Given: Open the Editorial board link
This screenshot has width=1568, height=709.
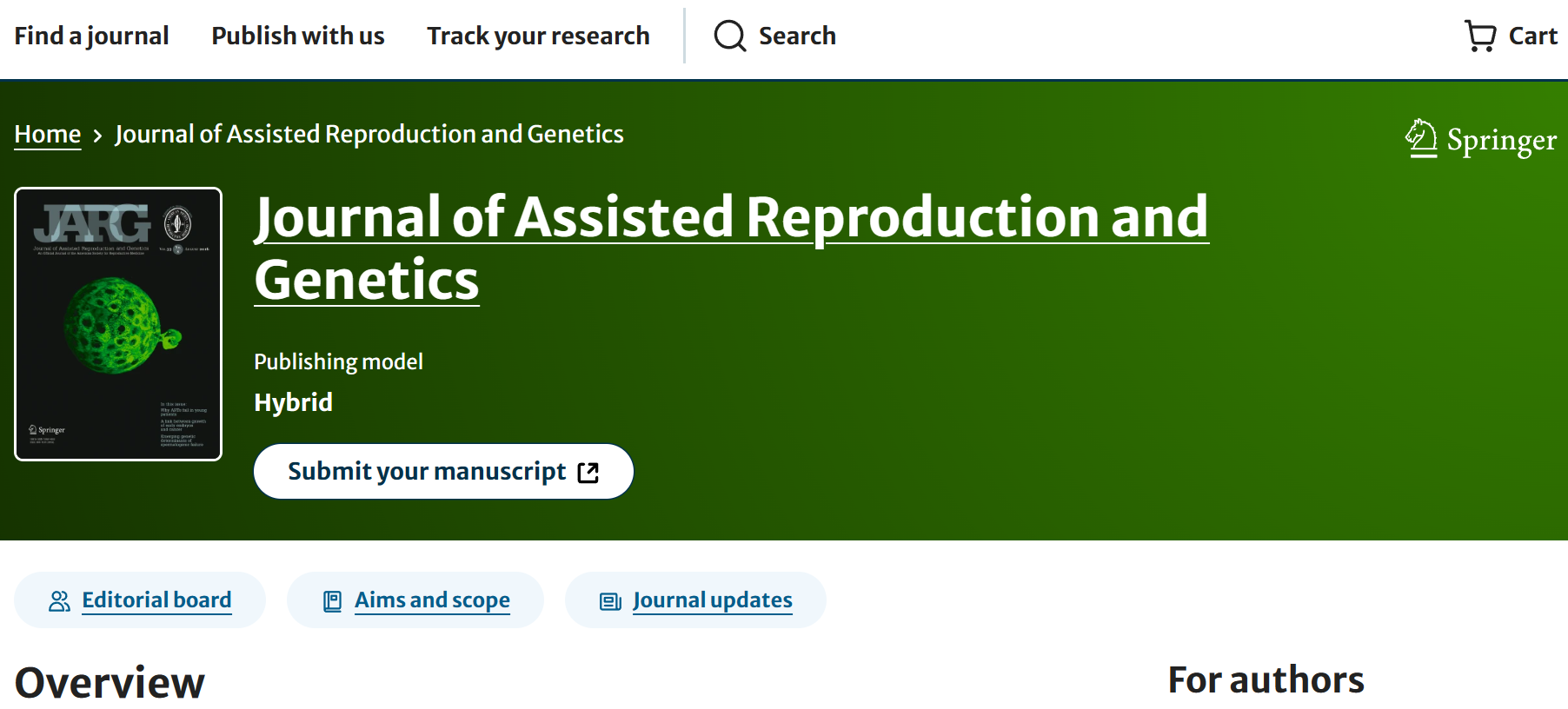Looking at the screenshot, I should click(x=156, y=600).
